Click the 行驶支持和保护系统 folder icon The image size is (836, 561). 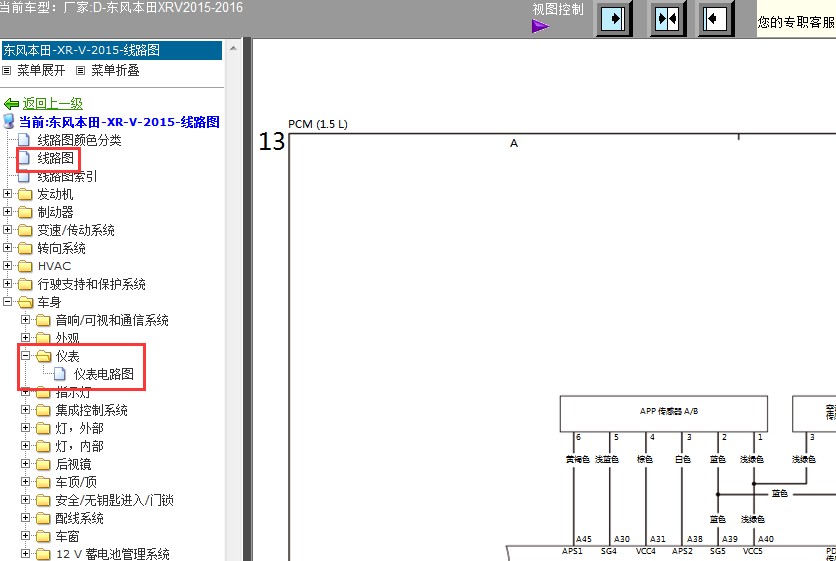click(25, 284)
